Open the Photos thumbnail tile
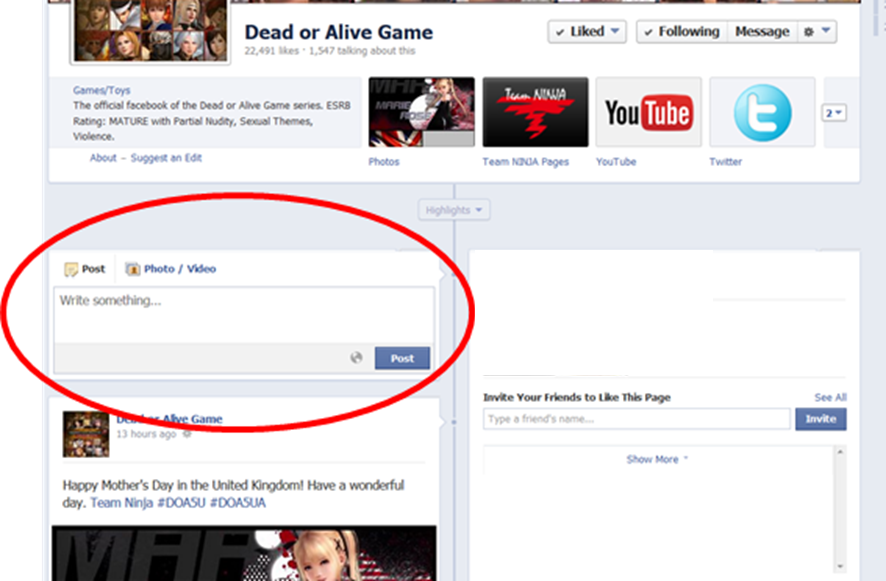886x581 pixels. pyautogui.click(x=422, y=112)
